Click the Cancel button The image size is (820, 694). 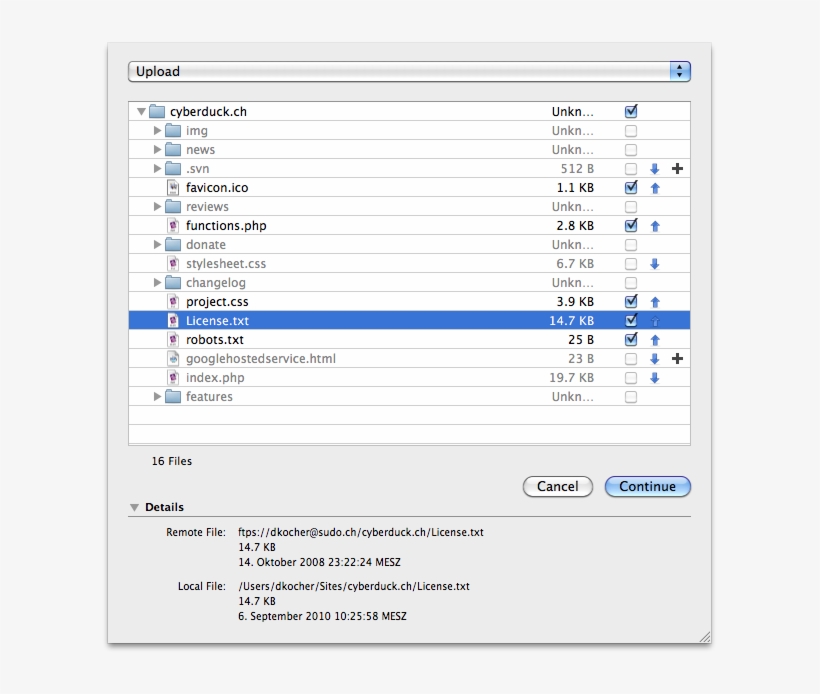tap(557, 487)
